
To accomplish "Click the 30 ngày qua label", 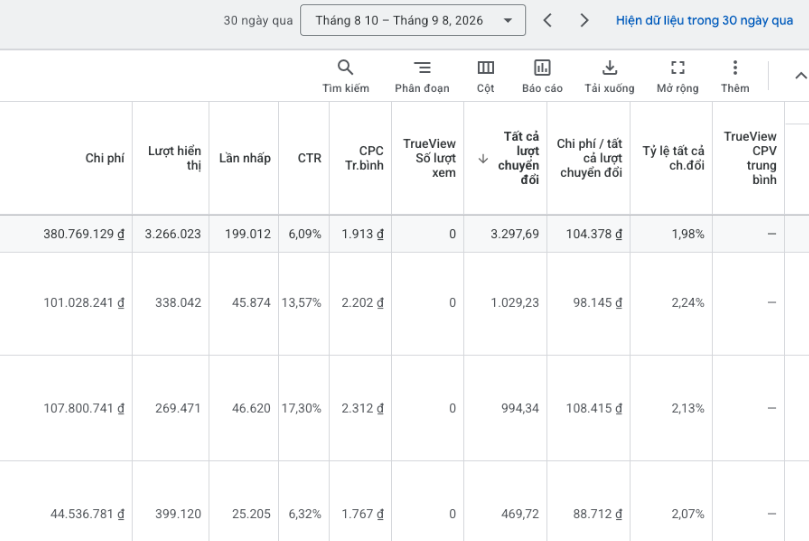I will point(258,21).
